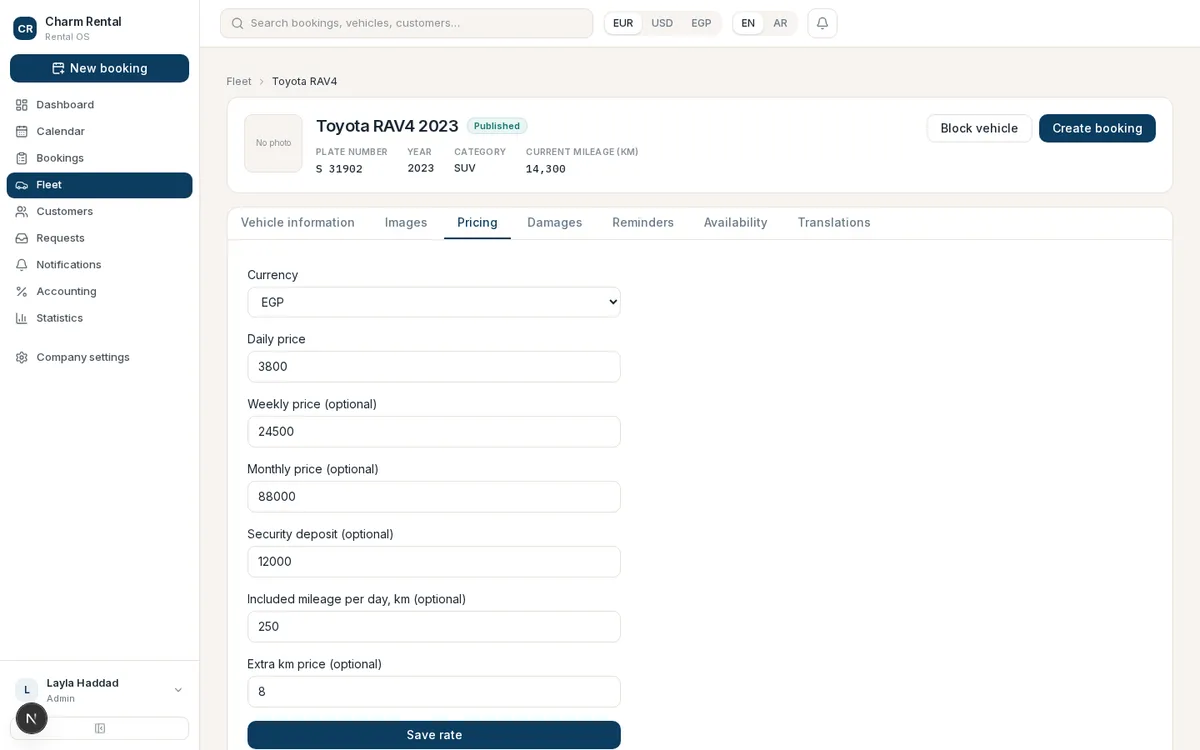Set language to AR

780,23
